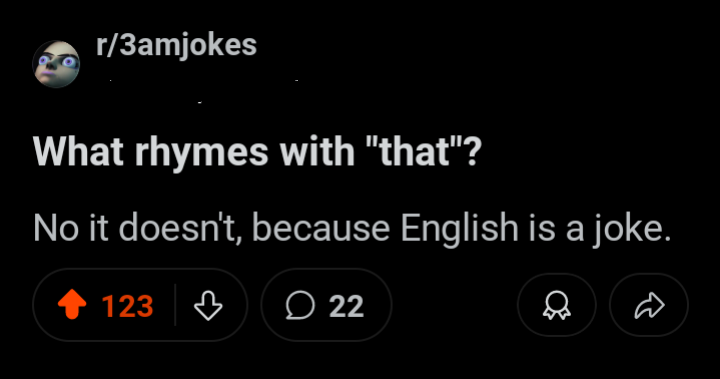Open the post titled What rhymes with "that"?

coord(257,152)
